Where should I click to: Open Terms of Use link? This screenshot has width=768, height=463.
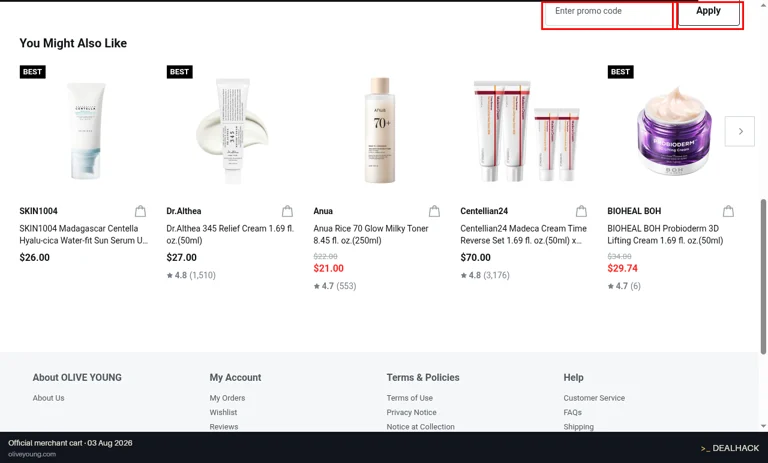409,398
